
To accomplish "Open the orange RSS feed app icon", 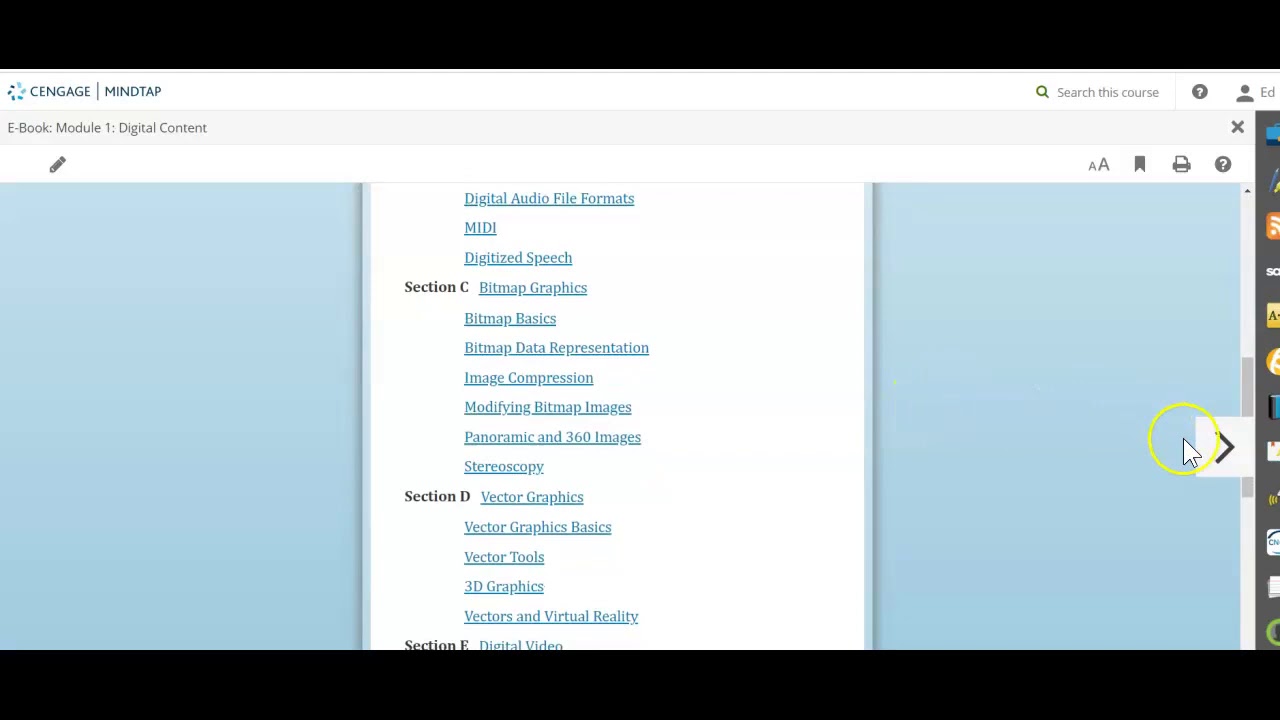I will point(1273,226).
